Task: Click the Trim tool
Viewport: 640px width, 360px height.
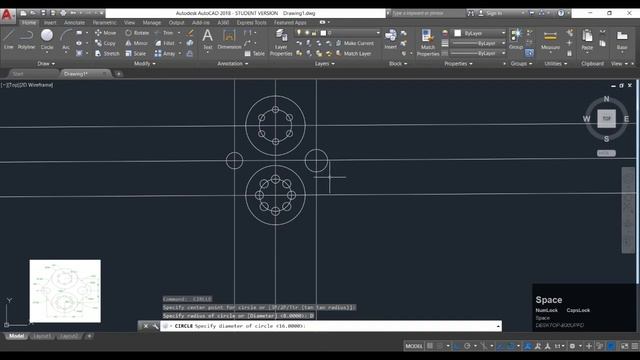Action: pos(164,33)
